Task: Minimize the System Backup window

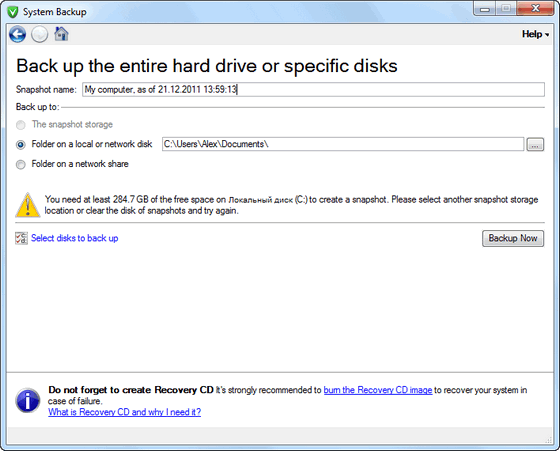Action: [x=485, y=9]
